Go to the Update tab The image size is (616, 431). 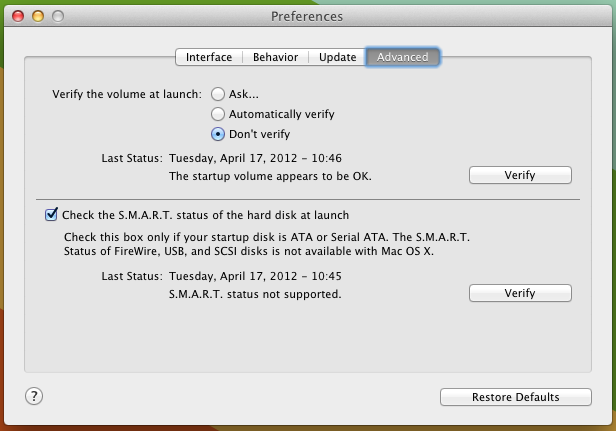click(337, 57)
